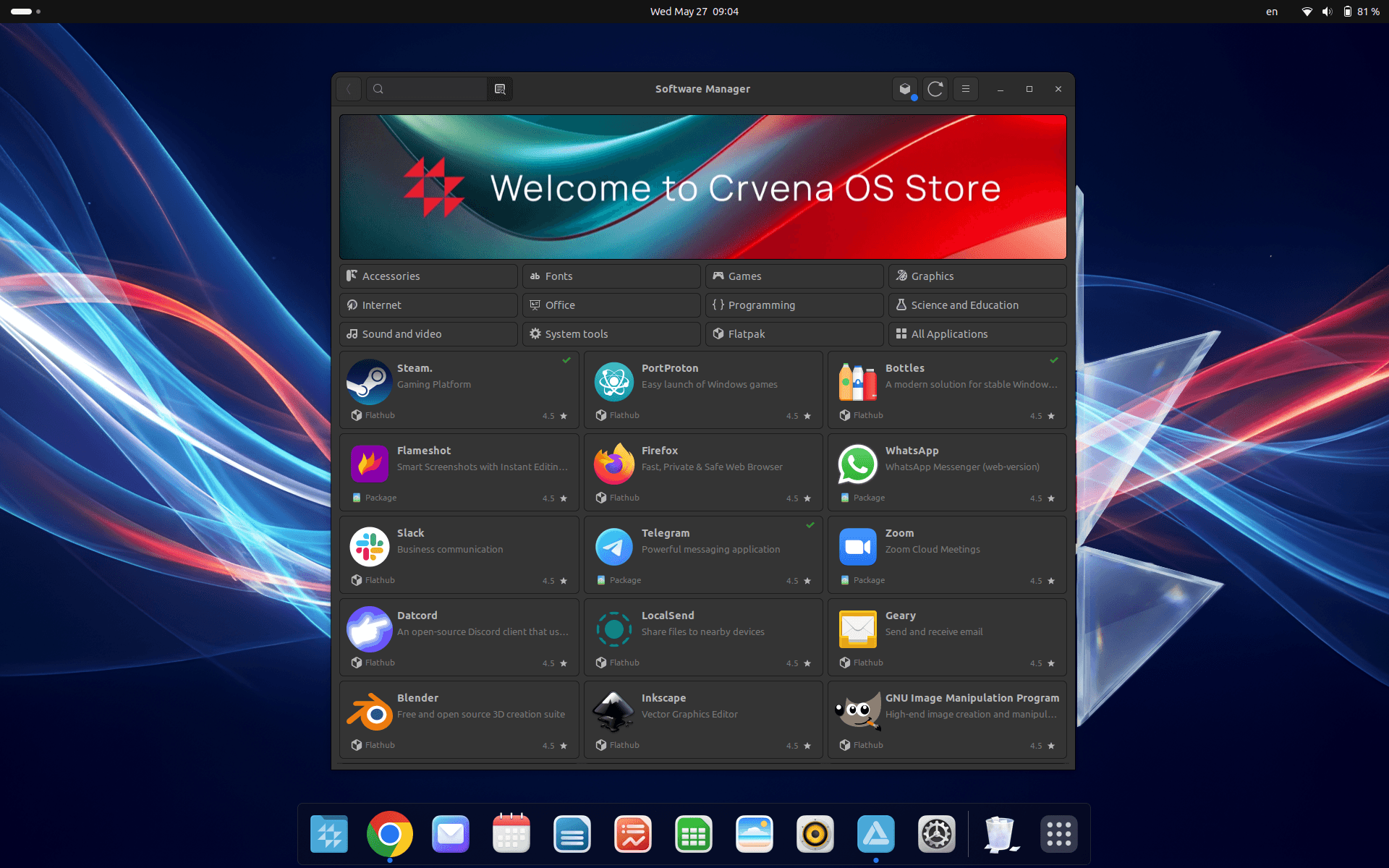Image resolution: width=1389 pixels, height=868 pixels.
Task: Open the Accessories category
Action: click(428, 276)
